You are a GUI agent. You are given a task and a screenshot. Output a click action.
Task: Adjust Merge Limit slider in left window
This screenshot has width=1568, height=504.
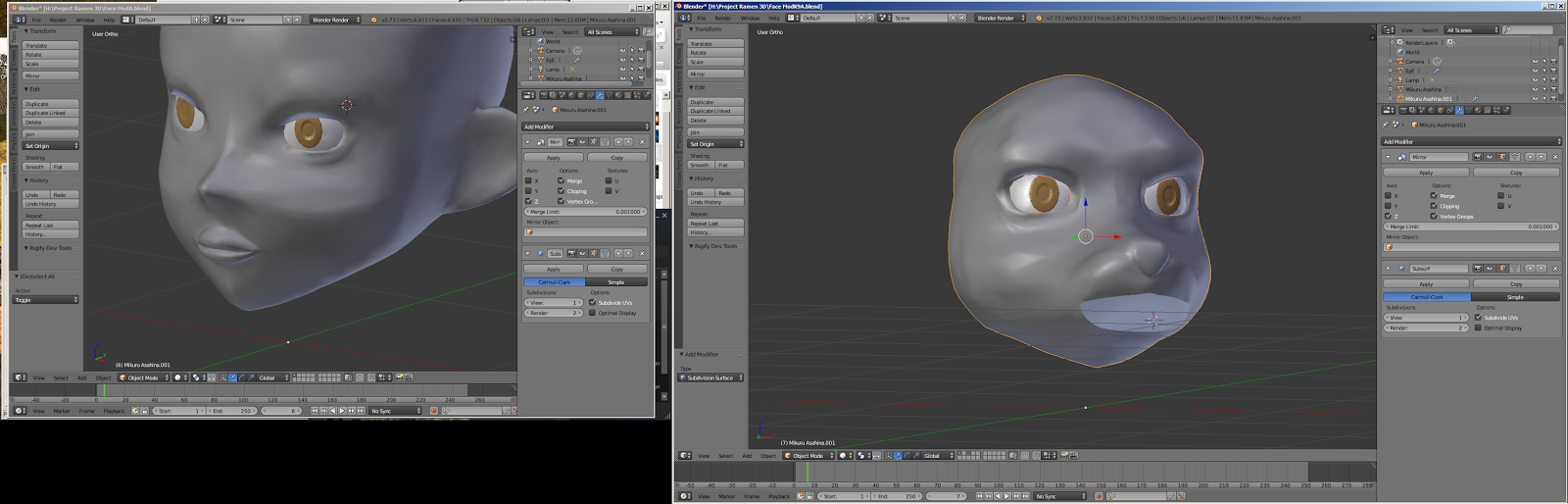point(586,212)
